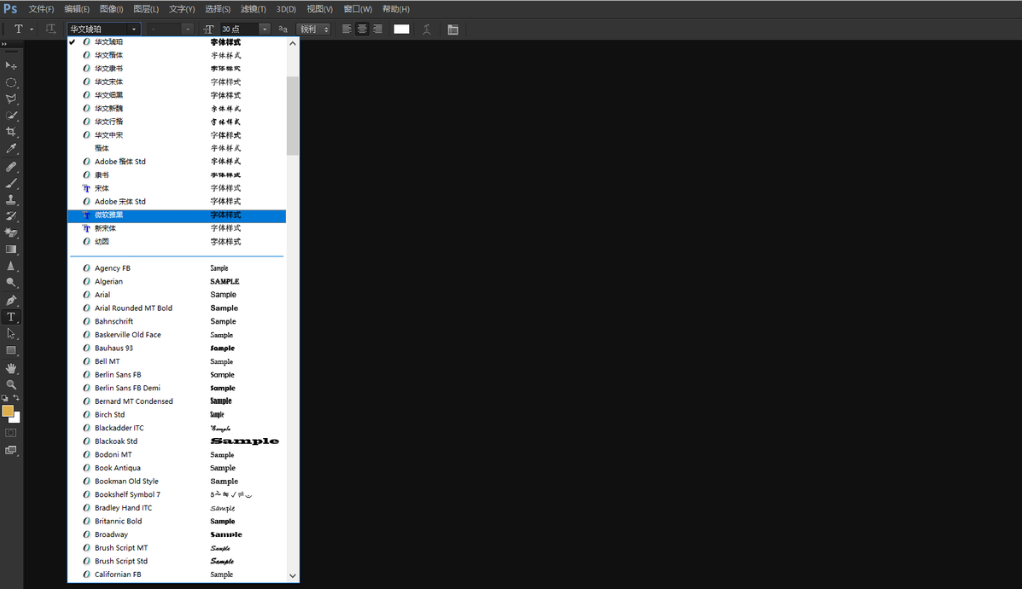This screenshot has width=1022, height=589.
Task: Select the Crop tool
Action: pyautogui.click(x=11, y=132)
